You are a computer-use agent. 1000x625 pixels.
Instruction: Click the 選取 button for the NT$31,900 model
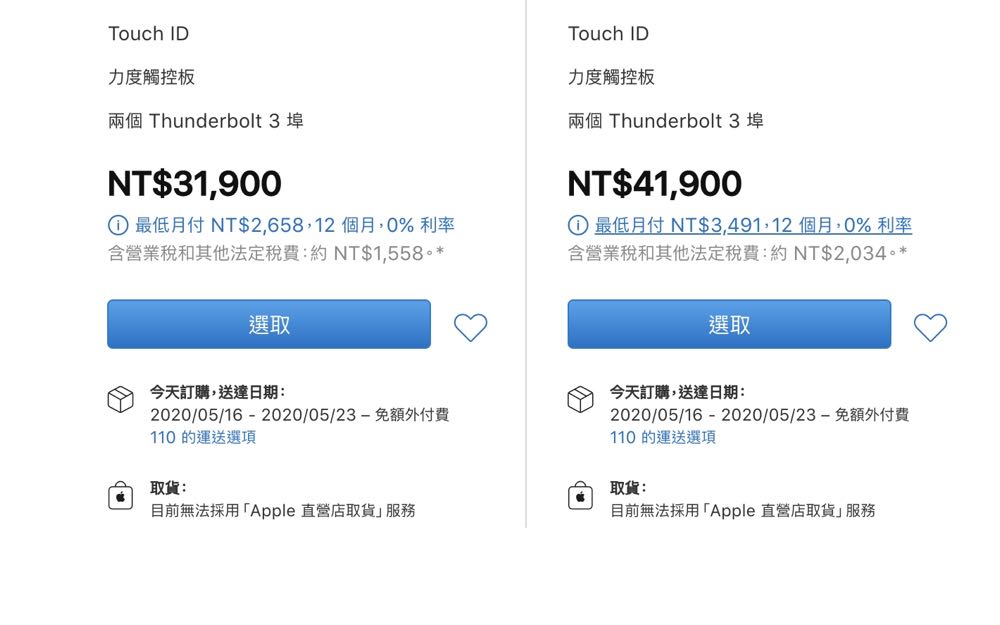coord(269,324)
